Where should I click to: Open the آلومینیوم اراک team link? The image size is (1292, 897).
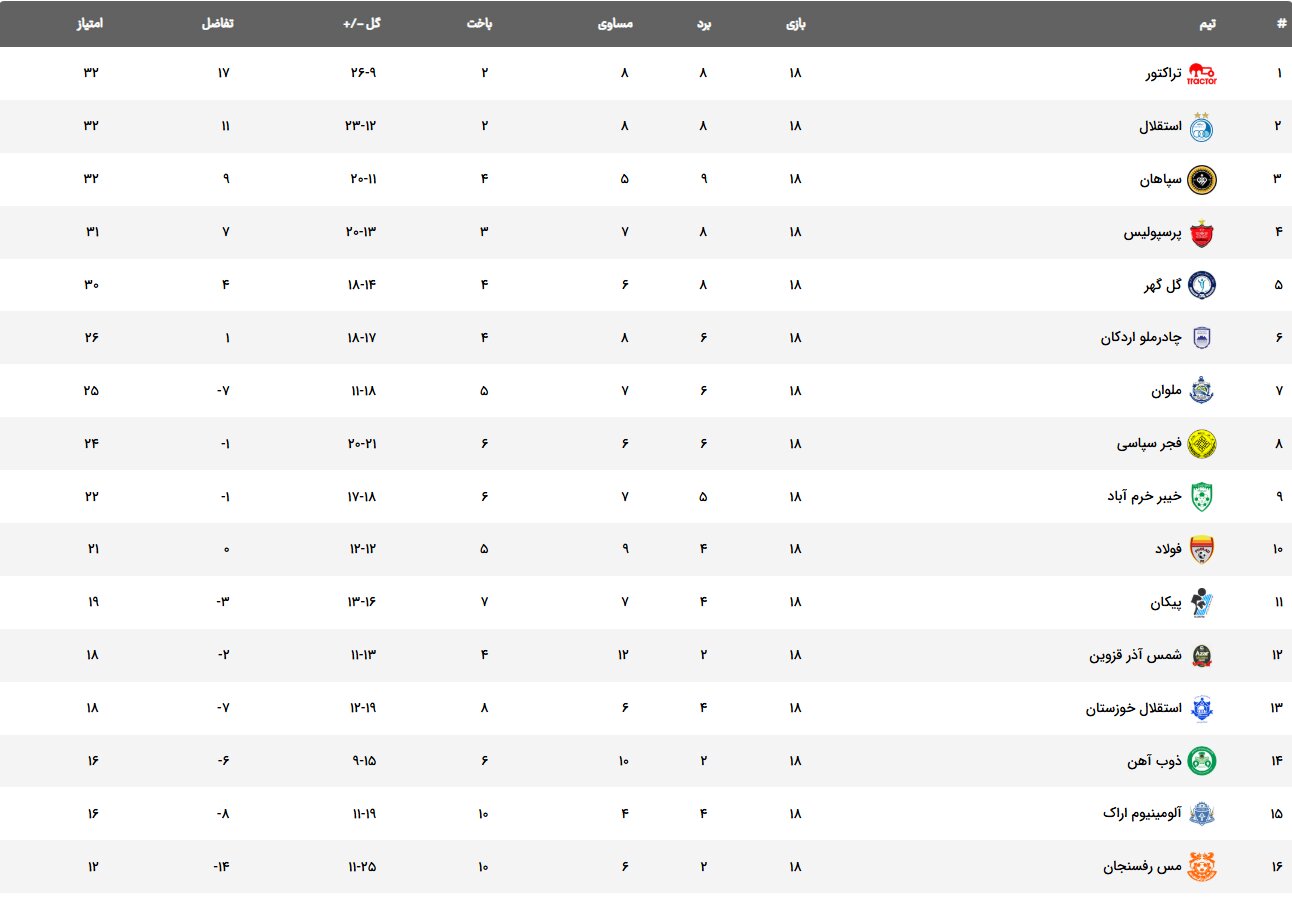1142,814
